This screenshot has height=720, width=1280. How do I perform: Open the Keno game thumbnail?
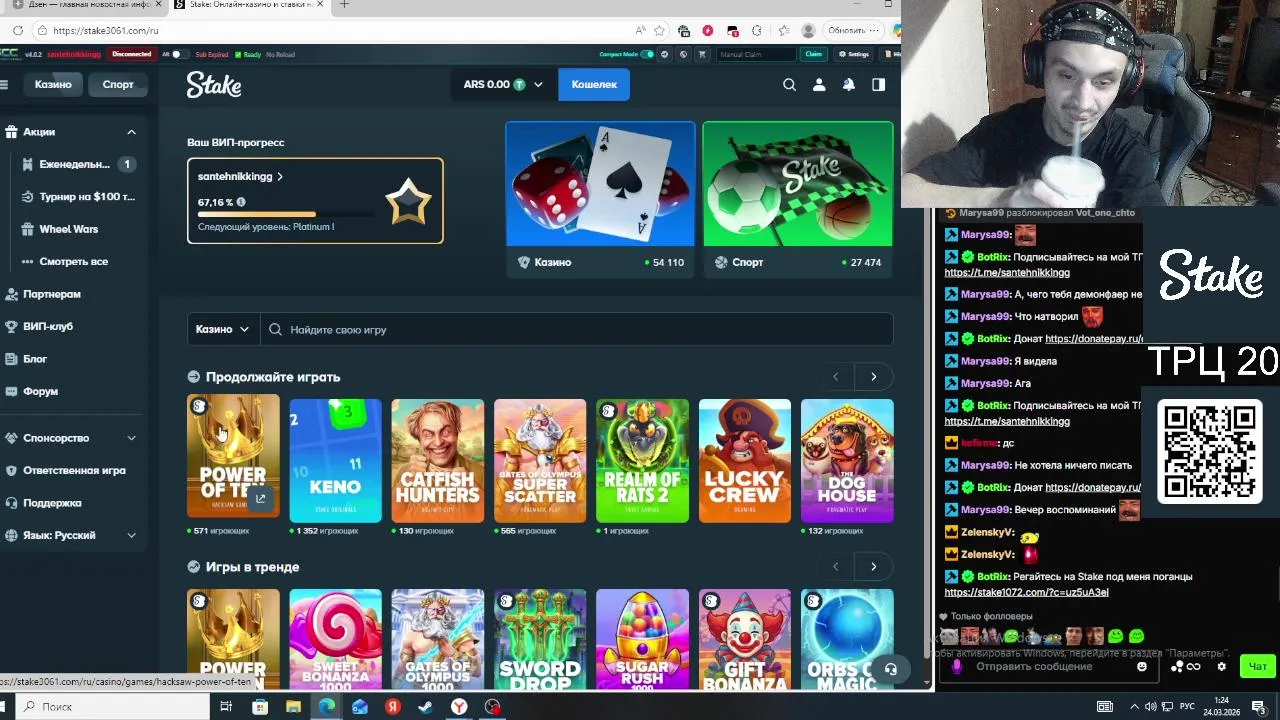(x=335, y=460)
